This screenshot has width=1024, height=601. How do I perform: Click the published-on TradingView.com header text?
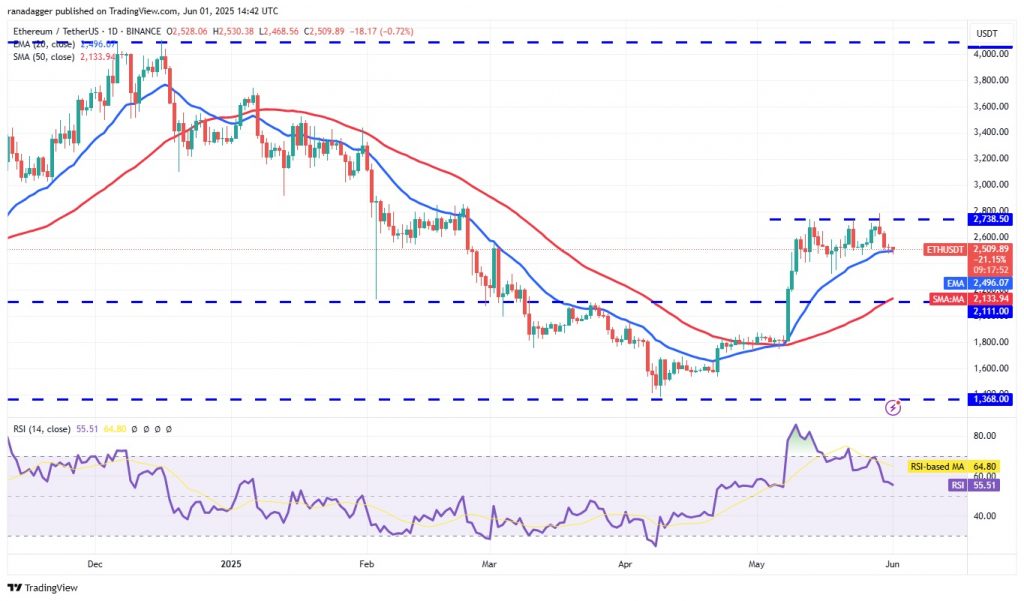click(x=145, y=11)
